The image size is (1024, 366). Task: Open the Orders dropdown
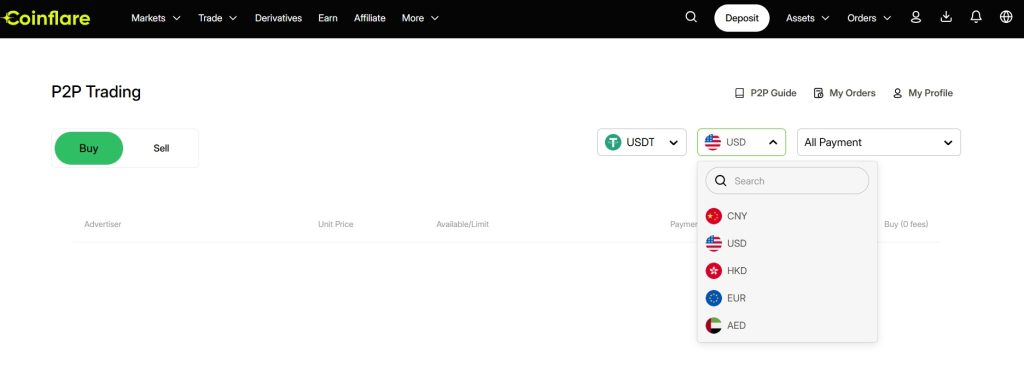[868, 18]
